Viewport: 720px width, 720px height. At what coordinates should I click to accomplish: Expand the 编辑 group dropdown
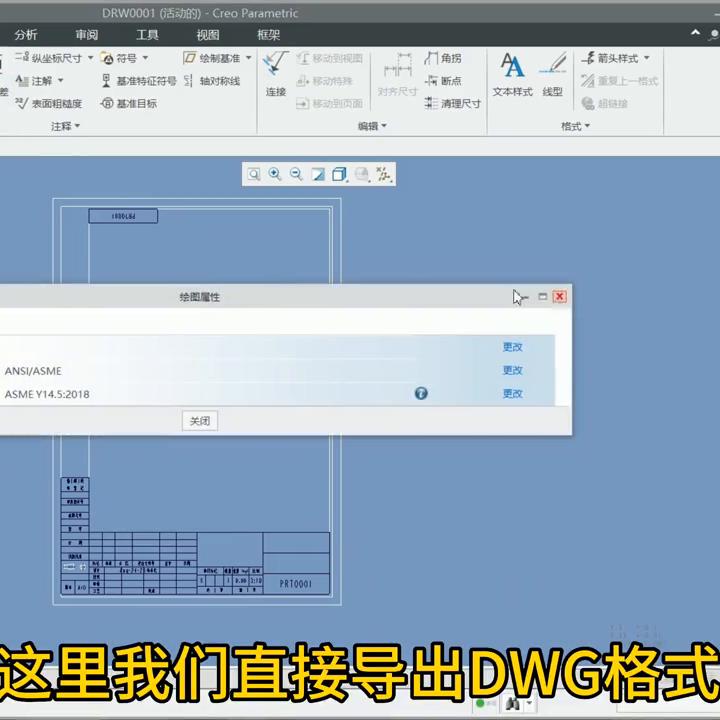pos(372,126)
